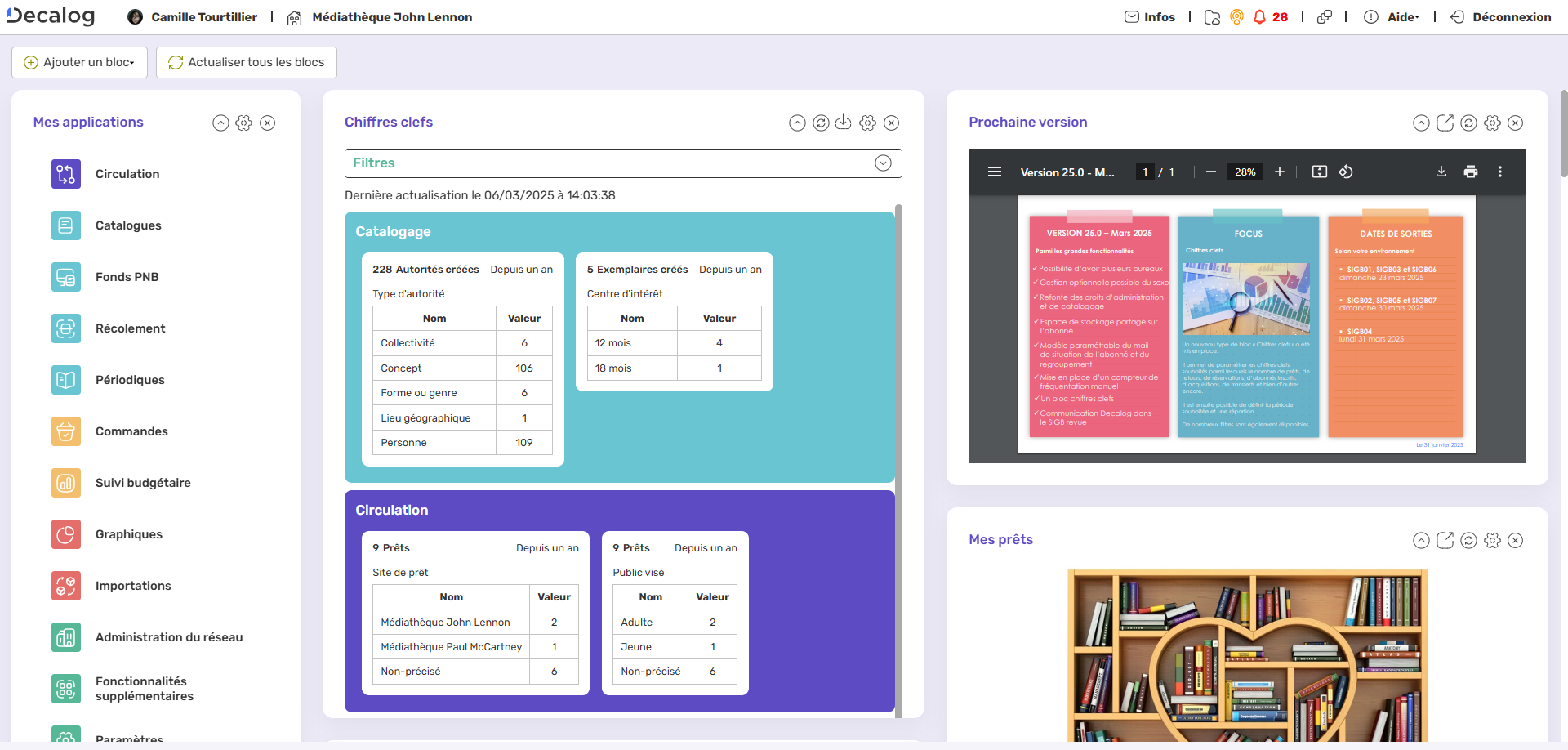Open Mes prêts block in new window
Screen dimensions: 1568x750
click(1445, 540)
